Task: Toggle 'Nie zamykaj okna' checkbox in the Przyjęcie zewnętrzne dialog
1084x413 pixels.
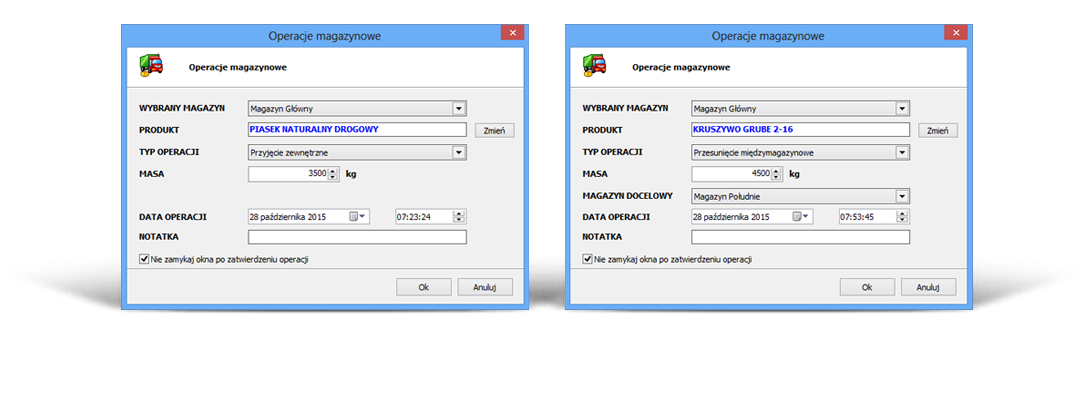Action: [144, 259]
